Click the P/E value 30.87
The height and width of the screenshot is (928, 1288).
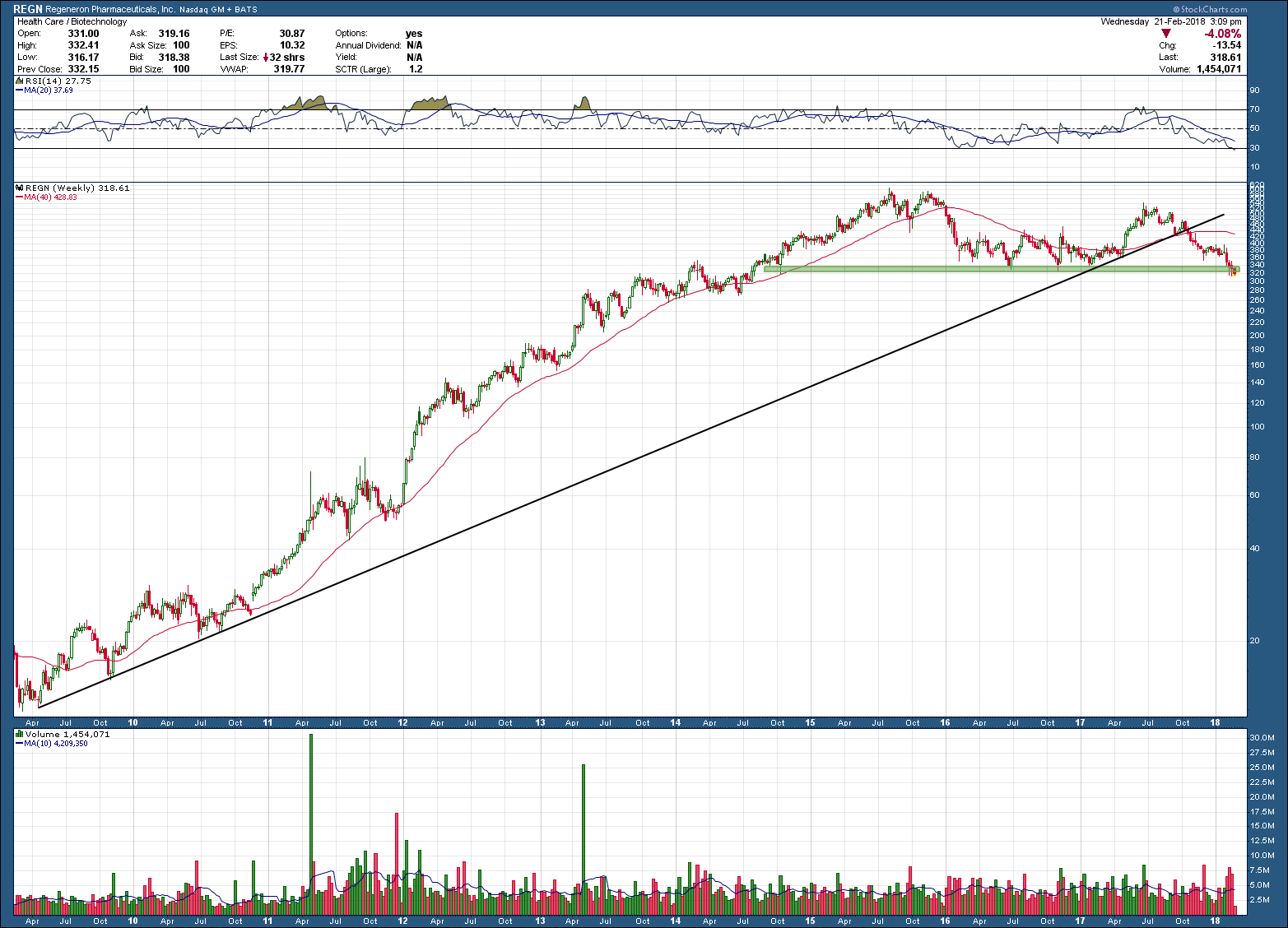(292, 34)
